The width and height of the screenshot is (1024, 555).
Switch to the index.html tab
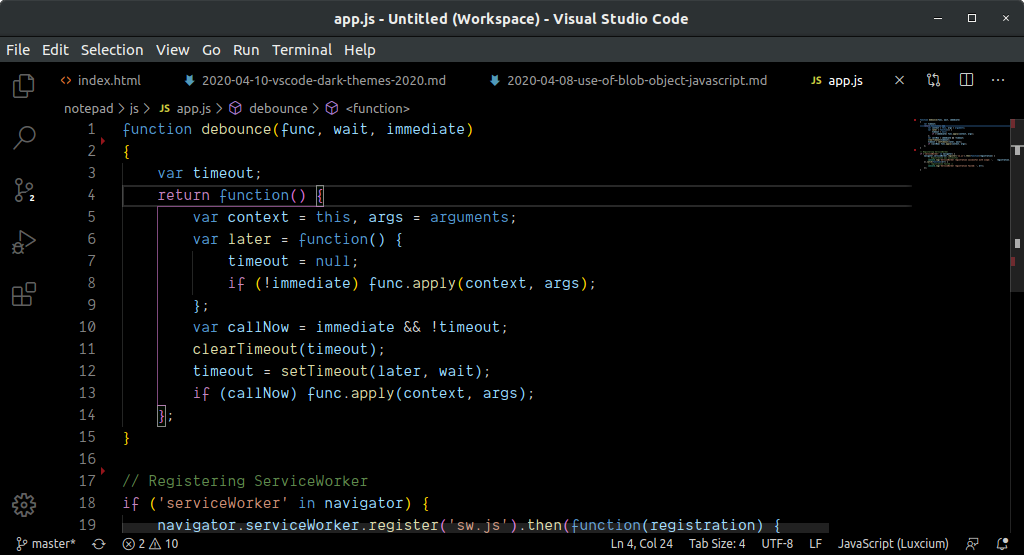pyautogui.click(x=101, y=80)
